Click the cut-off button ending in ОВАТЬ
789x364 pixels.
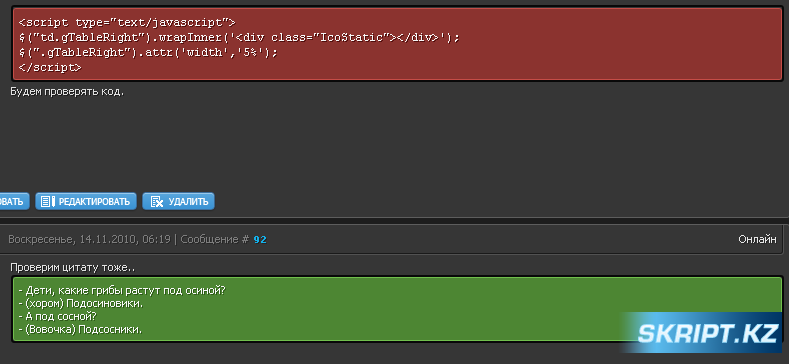click(x=15, y=201)
